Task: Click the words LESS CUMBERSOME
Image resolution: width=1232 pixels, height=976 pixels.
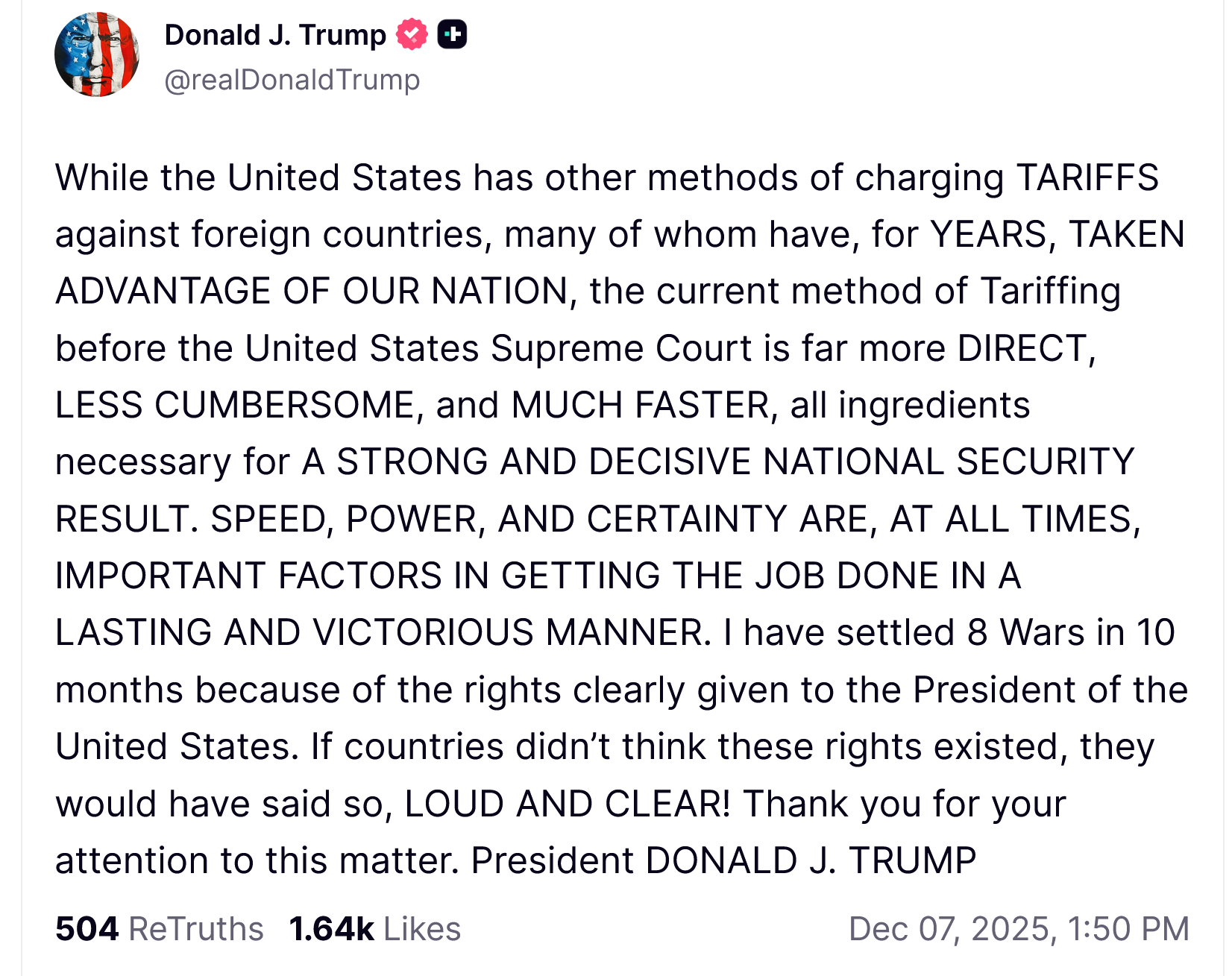Action: click(x=234, y=406)
